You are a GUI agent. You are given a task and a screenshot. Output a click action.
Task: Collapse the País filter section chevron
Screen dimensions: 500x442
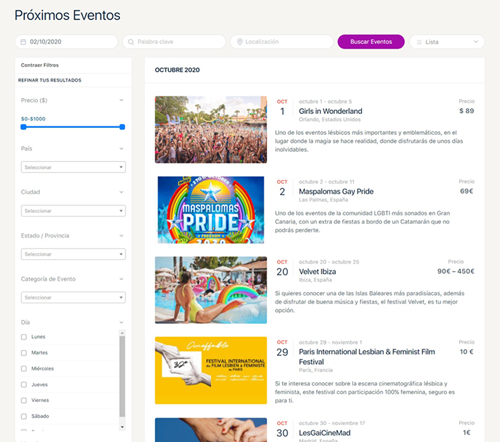pyautogui.click(x=121, y=149)
